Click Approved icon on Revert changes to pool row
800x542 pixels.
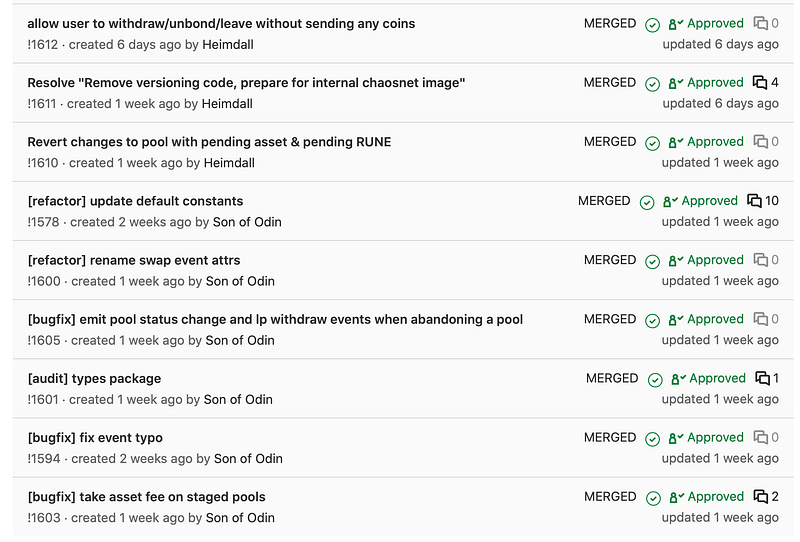tap(676, 142)
